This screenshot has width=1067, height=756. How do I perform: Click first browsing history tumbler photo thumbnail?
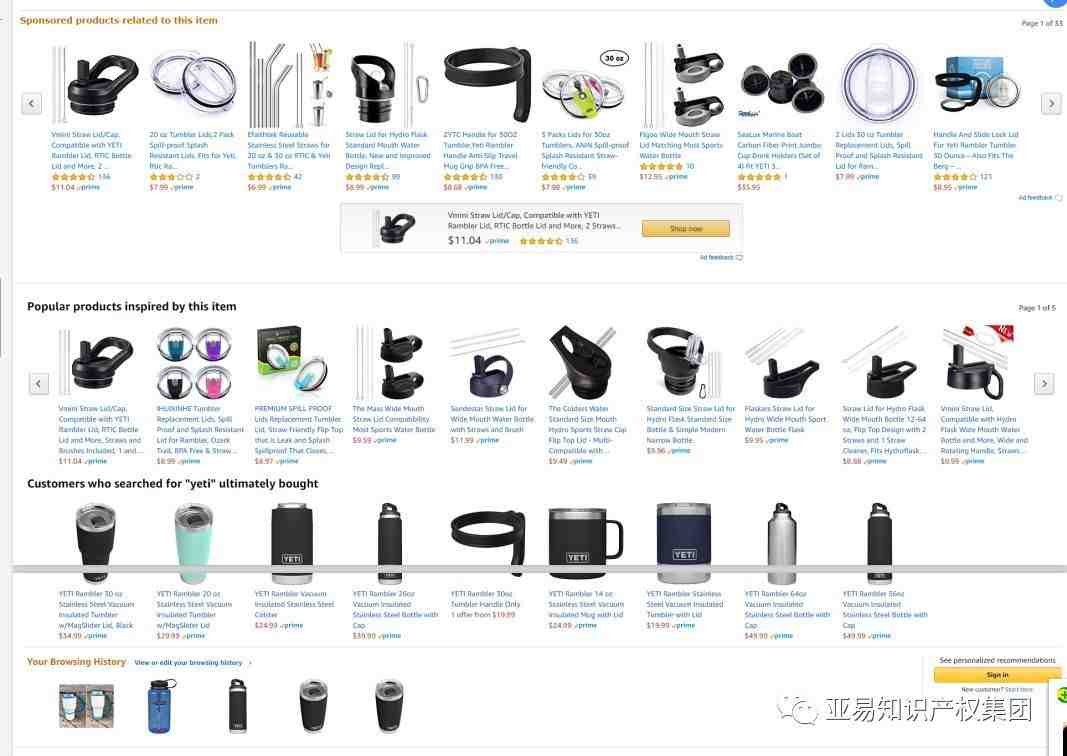86,706
